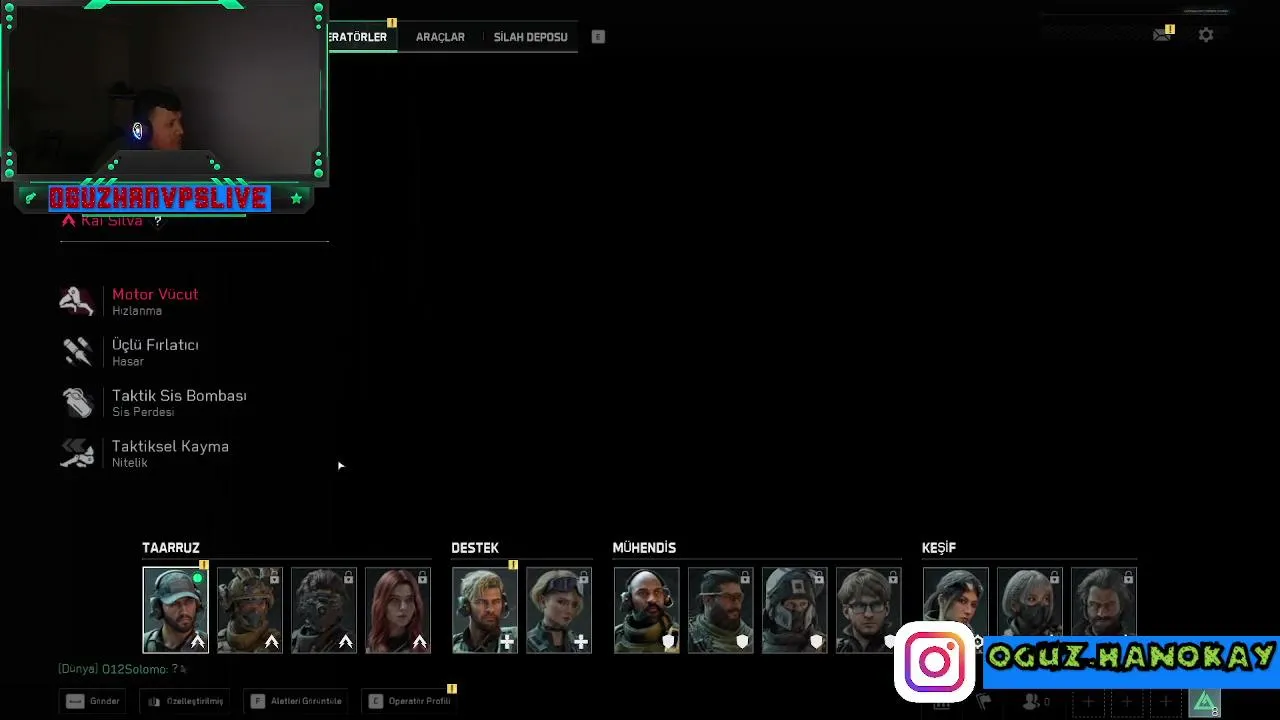Click the E key hint icon beside Silah Deposu
Viewport: 1280px width, 720px height.
(x=598, y=37)
